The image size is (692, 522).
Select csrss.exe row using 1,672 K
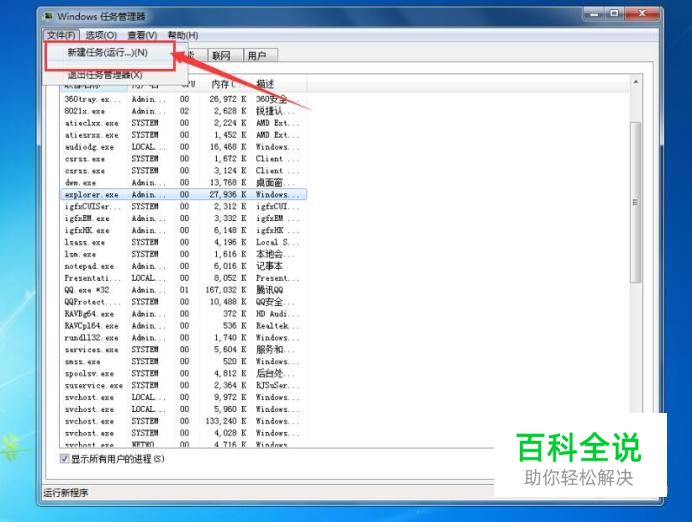point(183,159)
